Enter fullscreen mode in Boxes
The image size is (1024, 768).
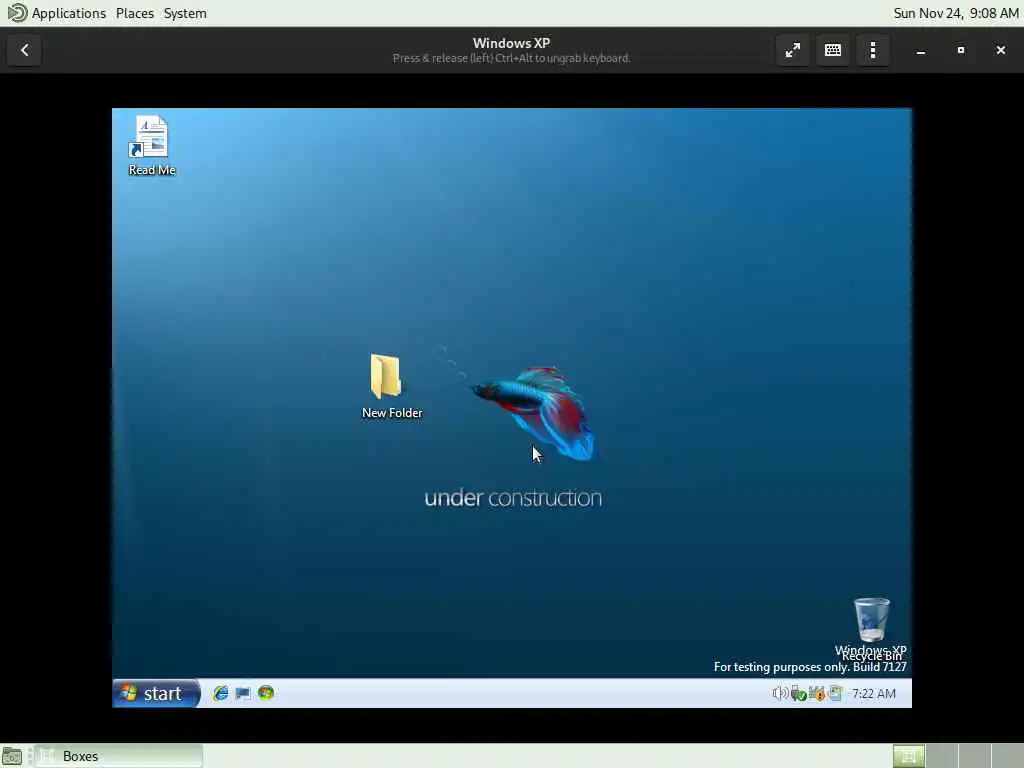(793, 50)
